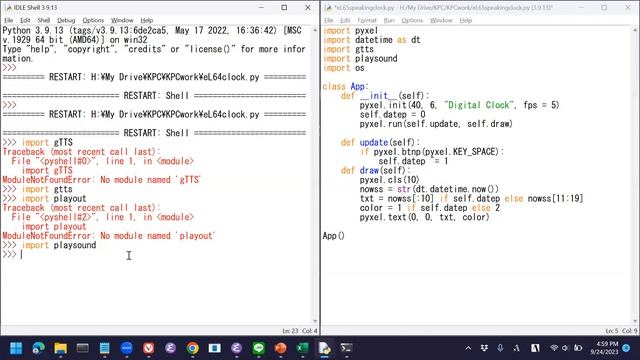Image resolution: width=640 pixels, height=360 pixels.
Task: Click the scroll-up arrow of IDLE Shell scrollbar
Action: point(315,30)
